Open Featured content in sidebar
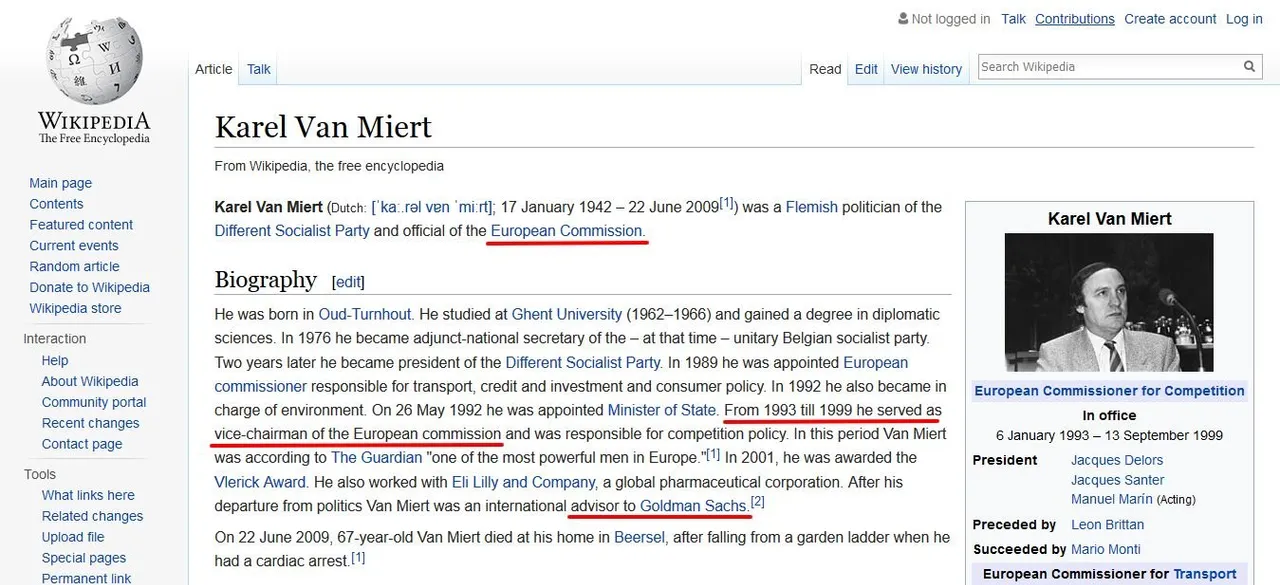 [81, 225]
